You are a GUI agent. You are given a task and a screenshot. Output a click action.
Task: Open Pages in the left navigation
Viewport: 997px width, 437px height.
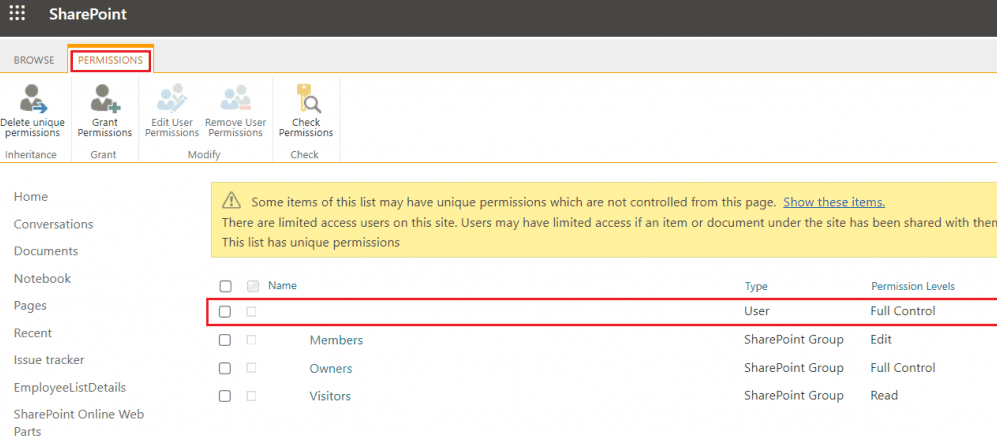(31, 305)
